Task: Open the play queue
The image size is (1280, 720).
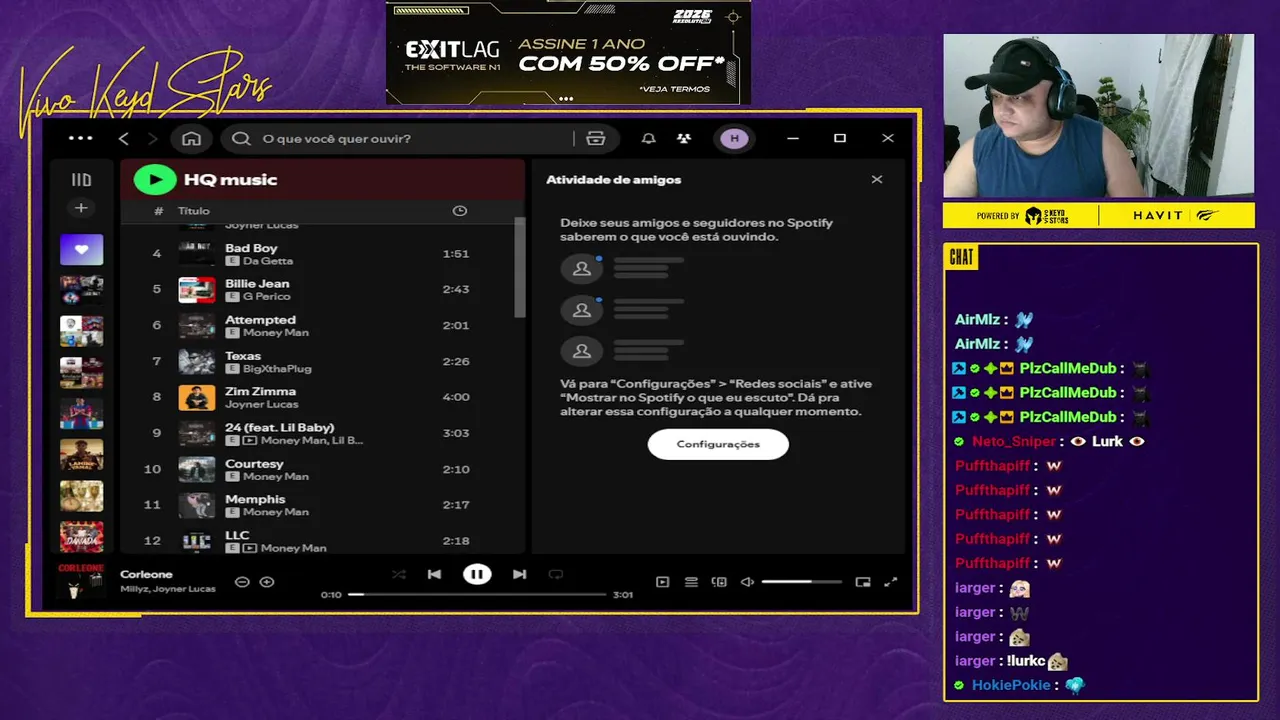Action: click(691, 582)
